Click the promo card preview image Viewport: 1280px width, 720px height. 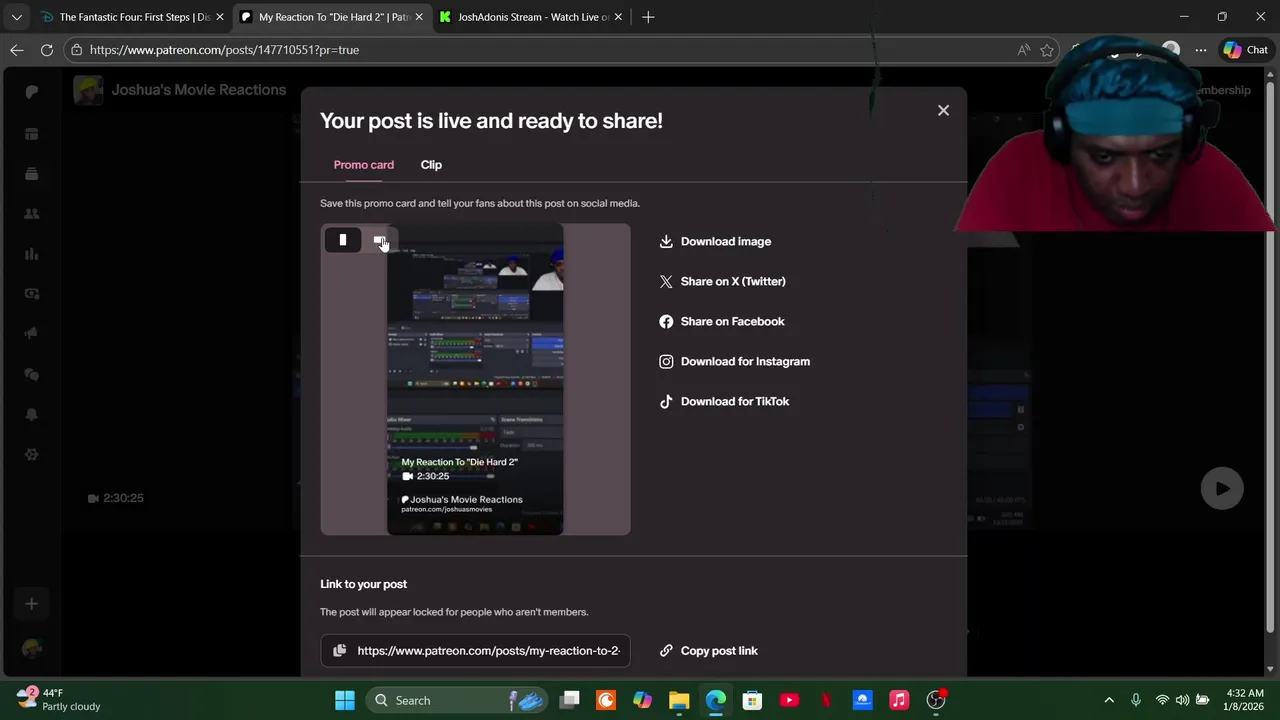point(475,379)
